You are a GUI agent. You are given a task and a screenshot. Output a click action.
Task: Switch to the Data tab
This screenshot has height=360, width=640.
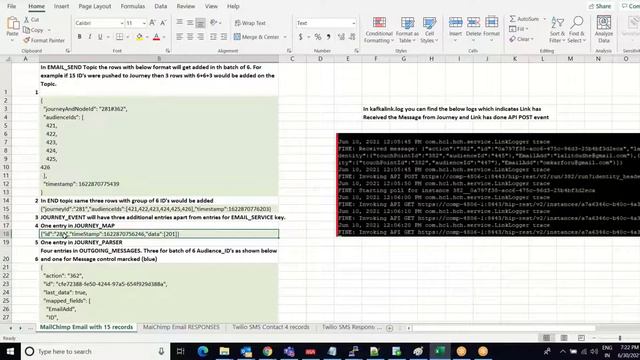(x=160, y=6)
